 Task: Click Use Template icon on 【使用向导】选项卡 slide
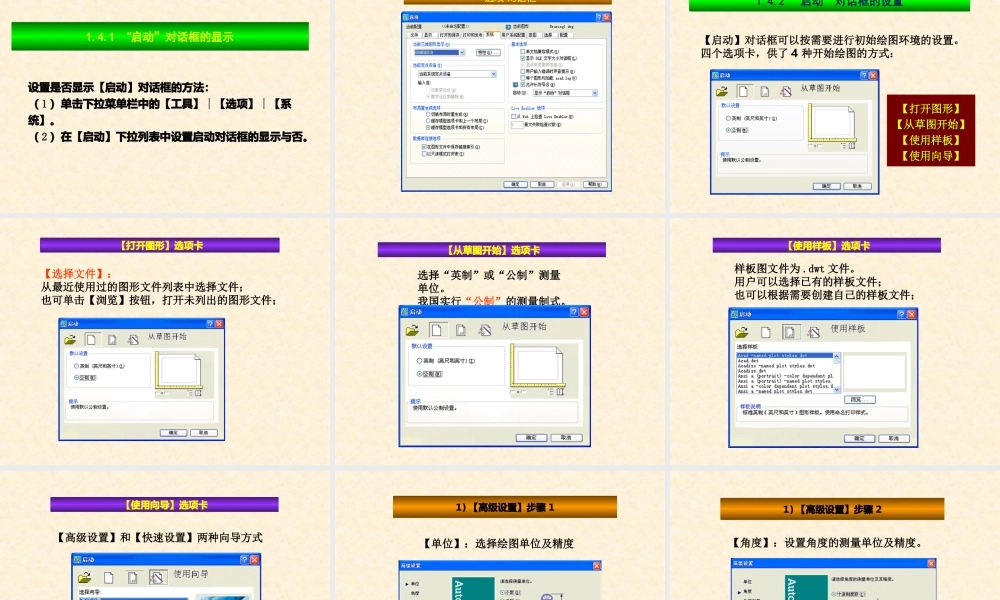[133, 578]
